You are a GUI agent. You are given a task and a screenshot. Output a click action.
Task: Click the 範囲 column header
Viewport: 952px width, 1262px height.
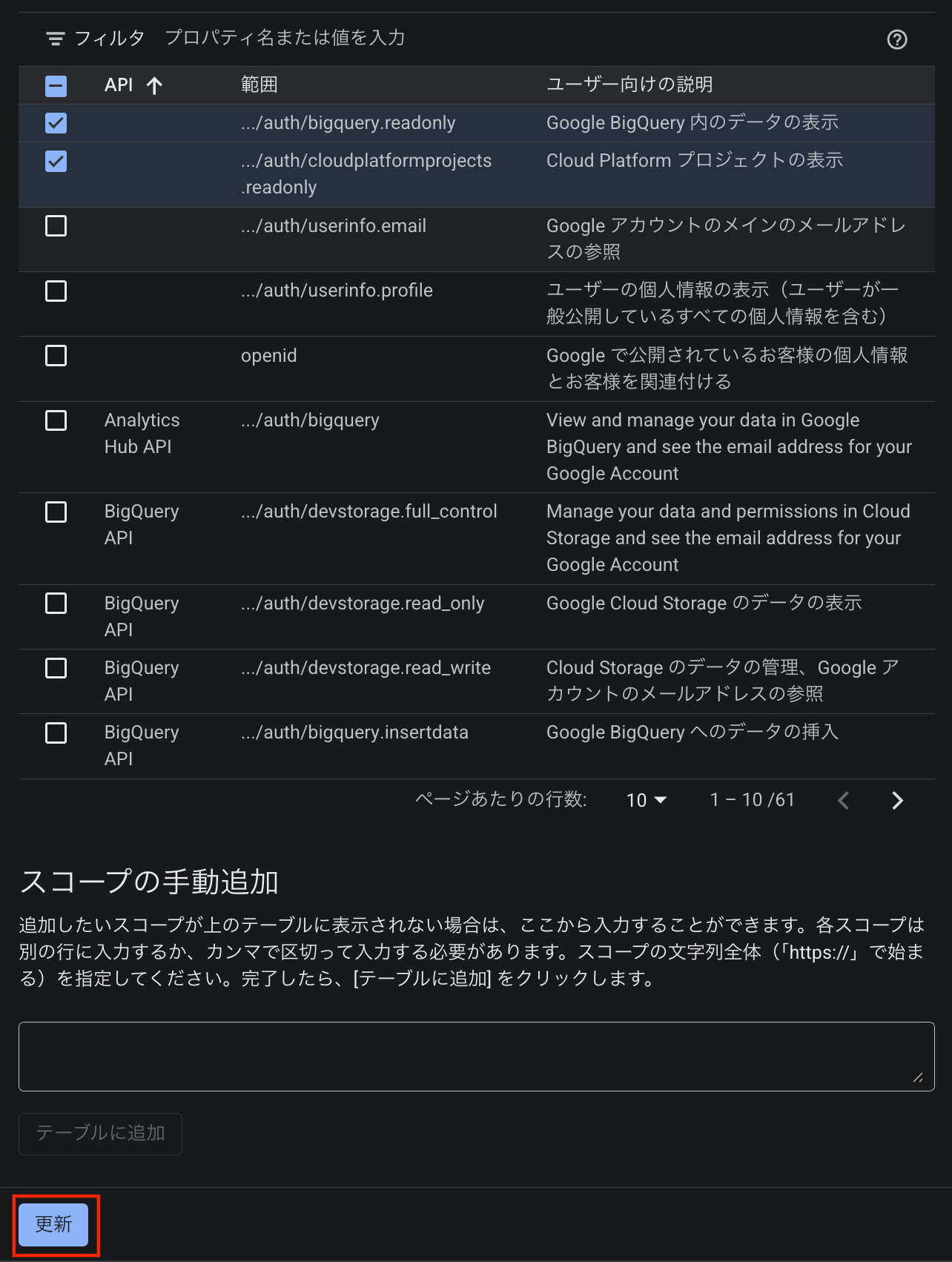[259, 85]
